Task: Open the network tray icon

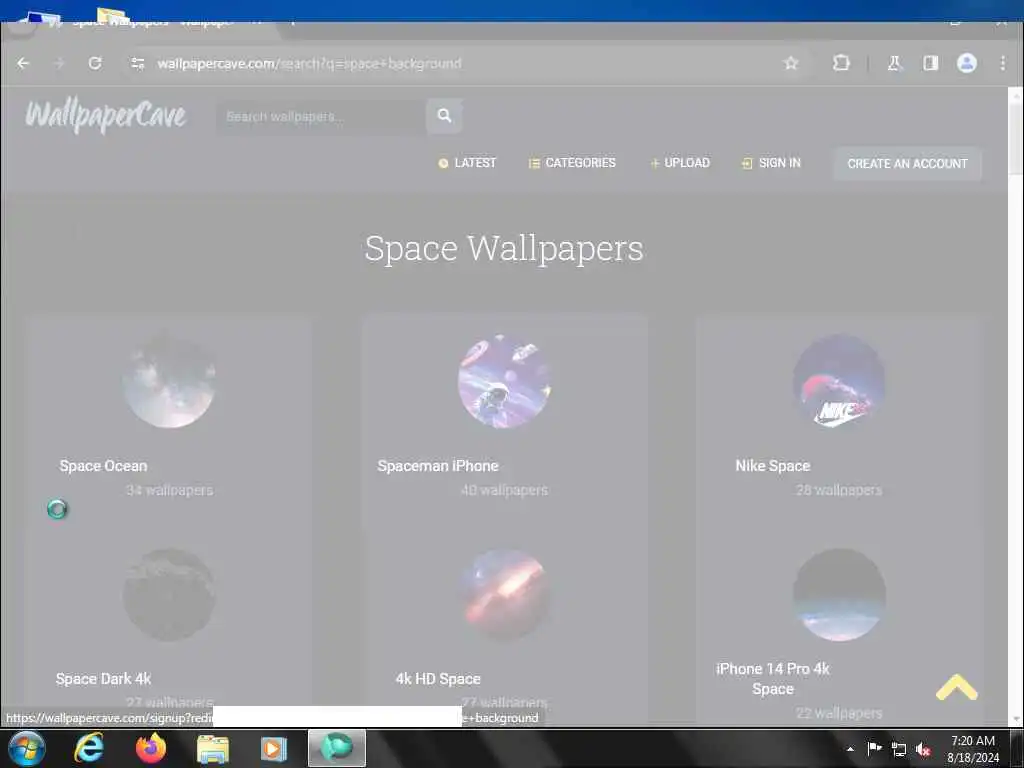Action: [899, 750]
